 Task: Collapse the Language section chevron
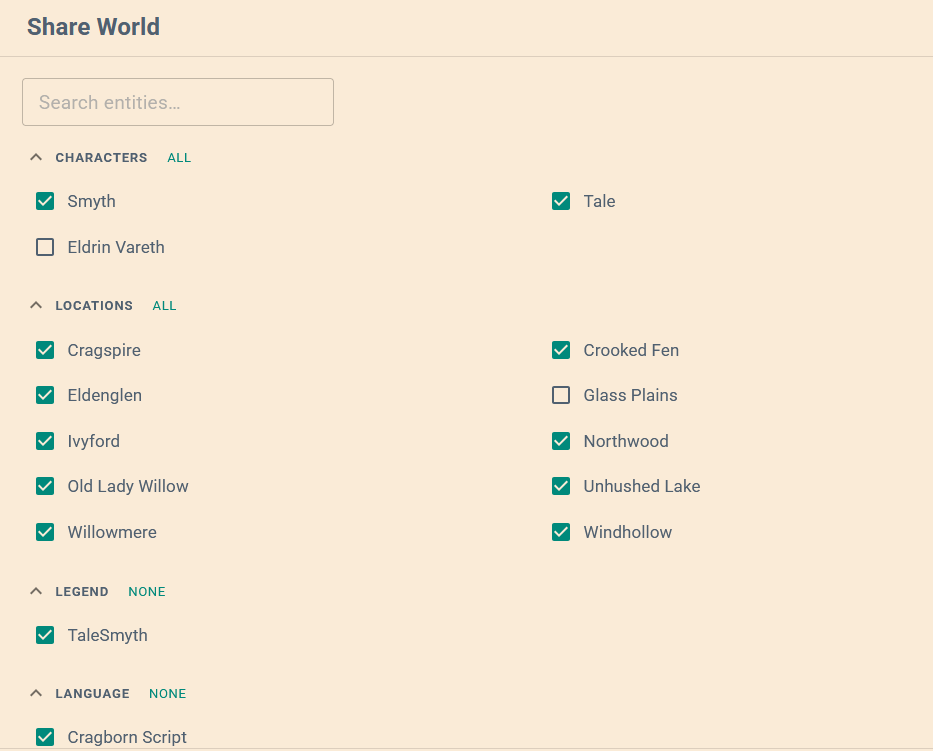tap(36, 693)
